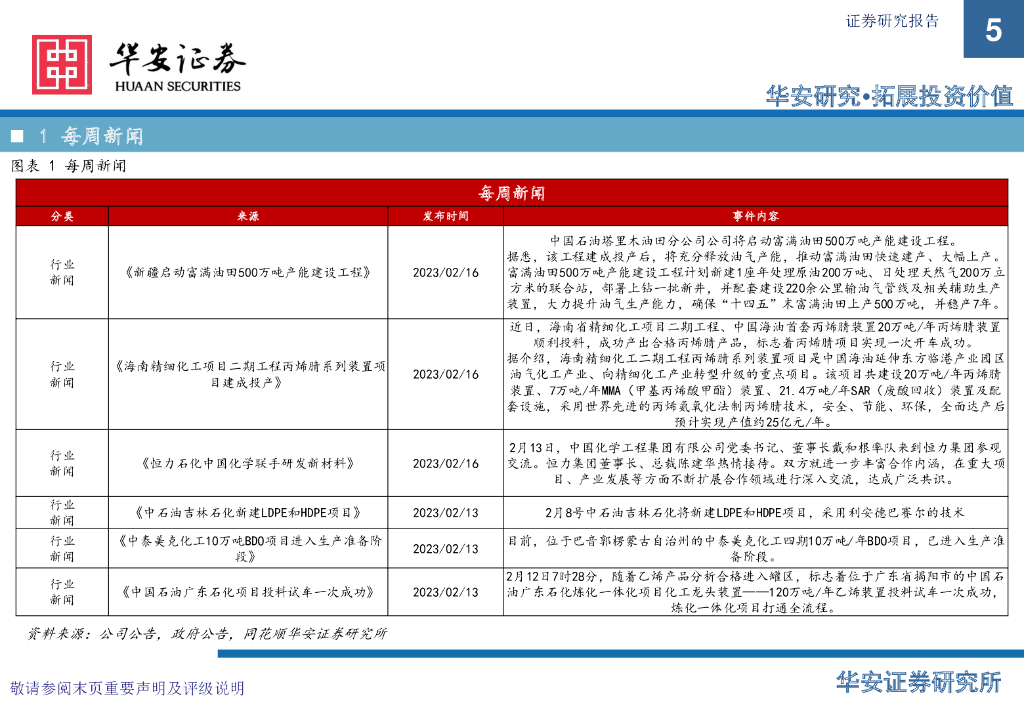Click source 《恒力石化中国化学联手研发新材料》
This screenshot has height=709, width=1024.
coord(248,464)
